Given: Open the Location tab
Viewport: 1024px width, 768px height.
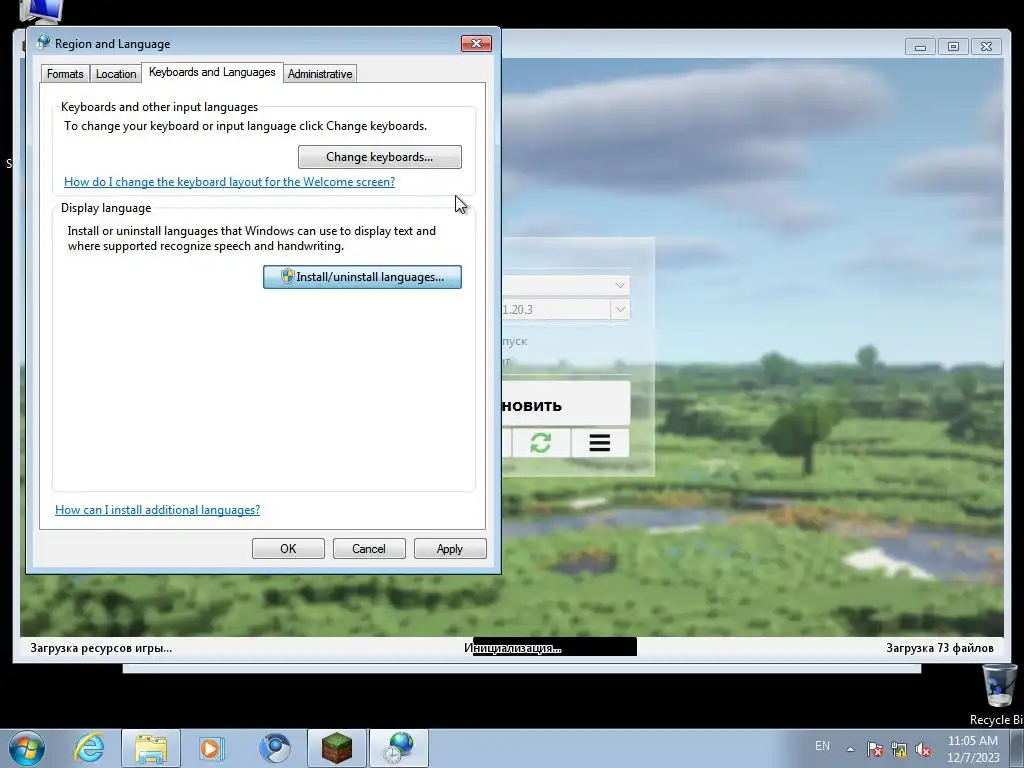Looking at the screenshot, I should pyautogui.click(x=116, y=74).
